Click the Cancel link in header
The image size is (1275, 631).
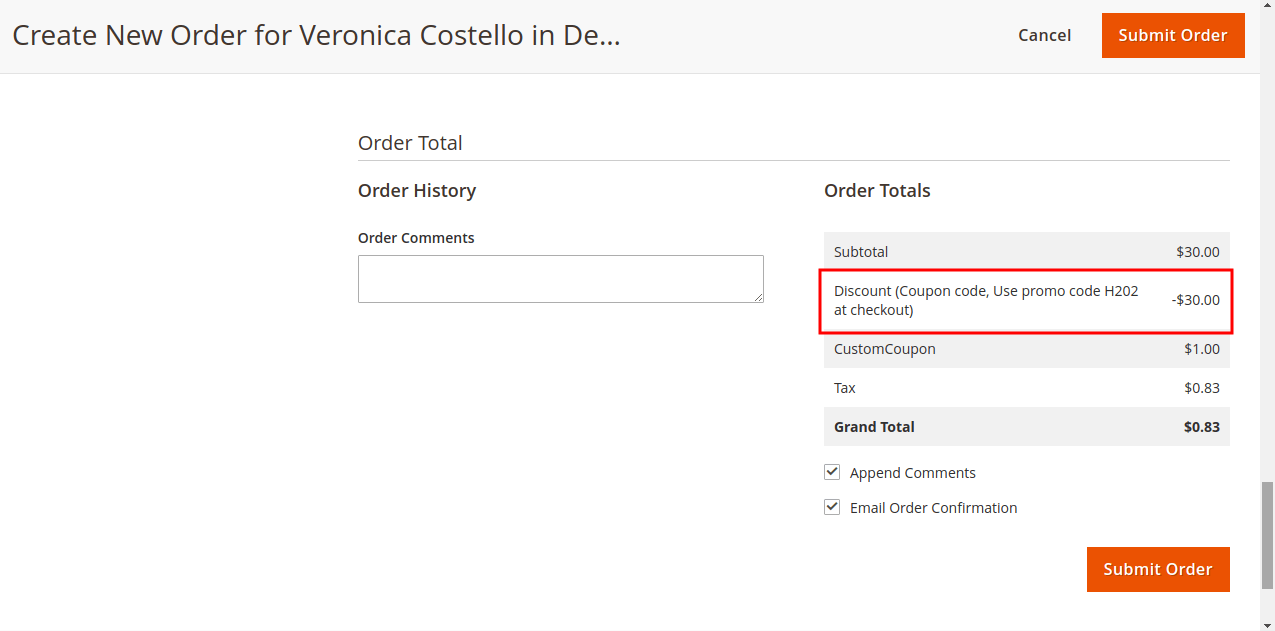click(1044, 35)
